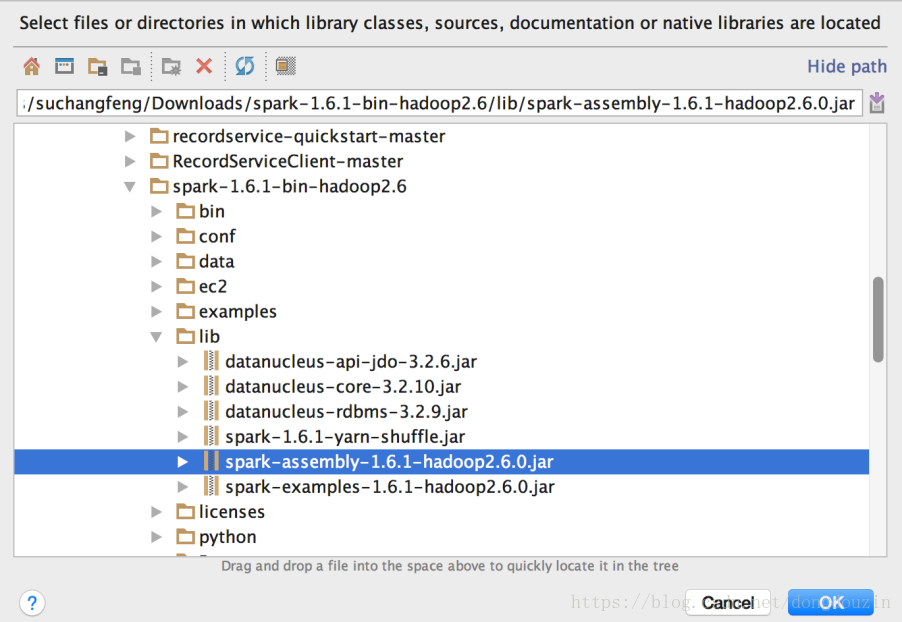The width and height of the screenshot is (902, 622).
Task: Expand the recordservice-quickstart-master folder
Action: click(131, 136)
